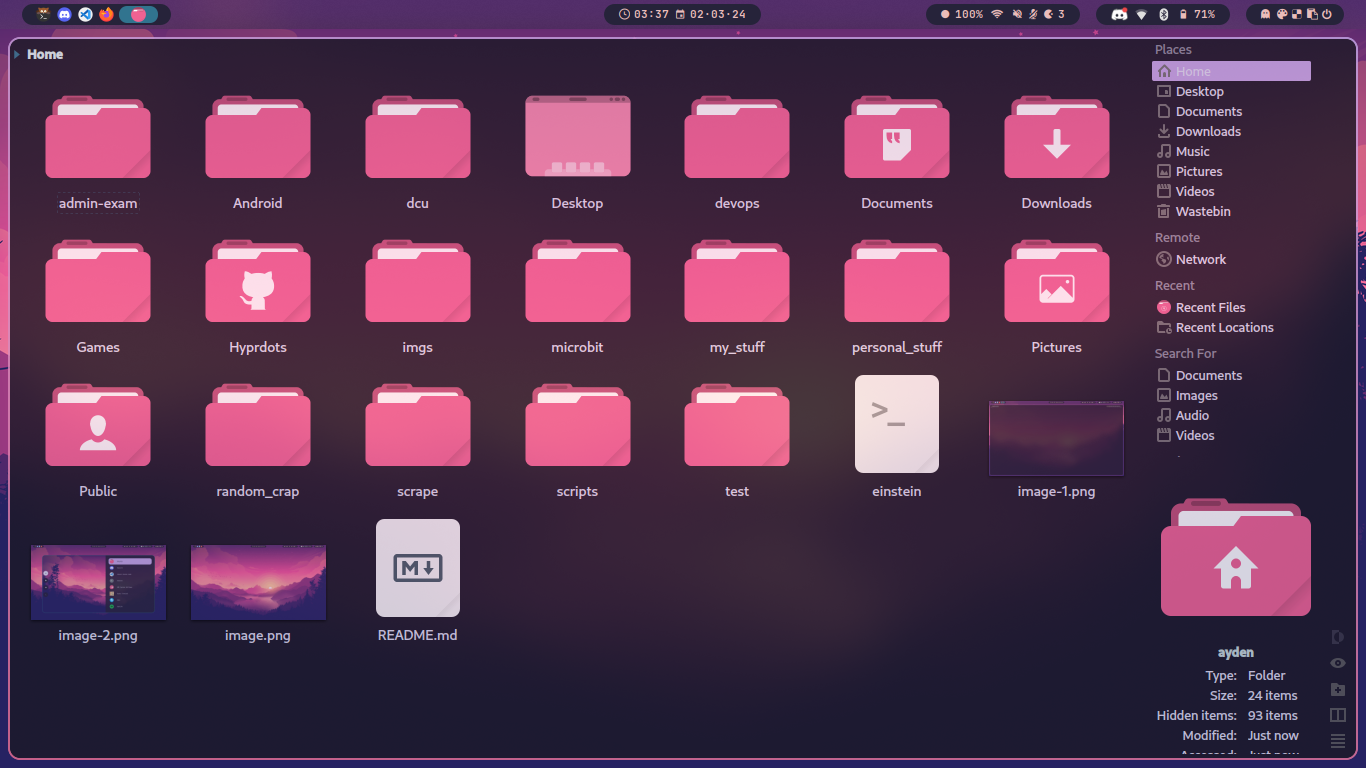This screenshot has height=768, width=1366.
Task: Show Recent Files
Action: [1231, 307]
